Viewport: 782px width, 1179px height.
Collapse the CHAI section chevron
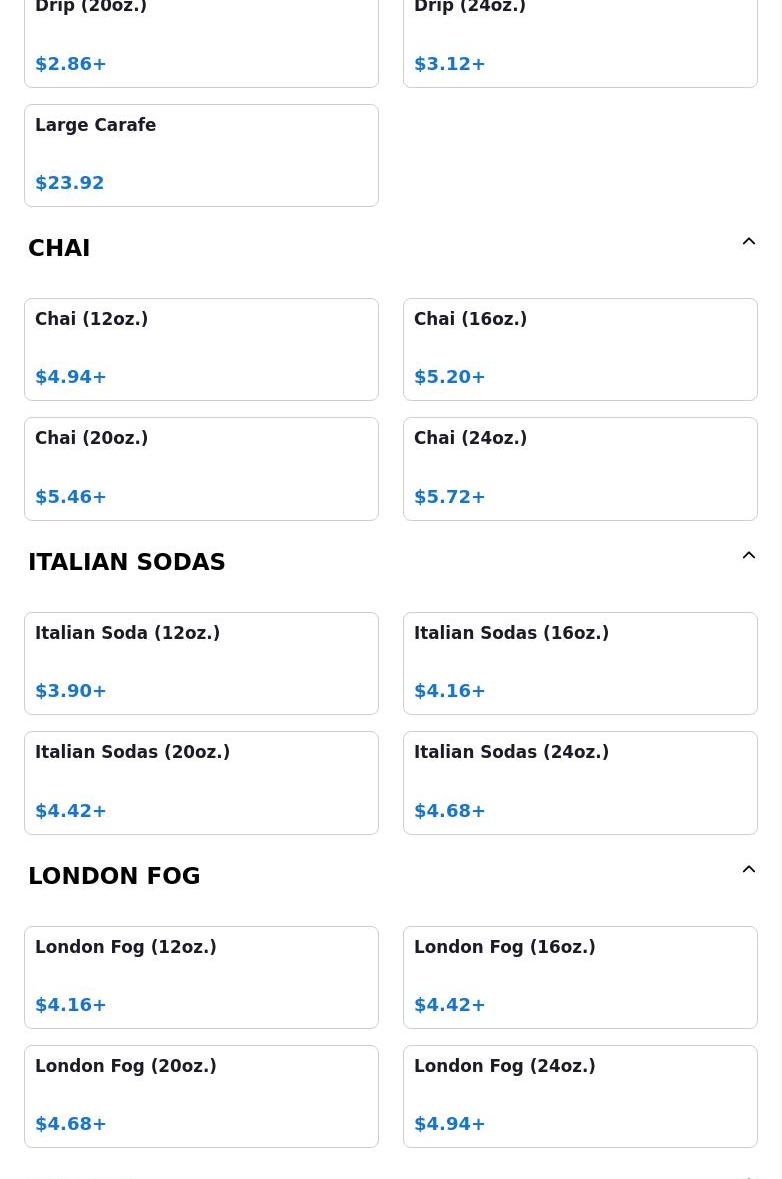pyautogui.click(x=748, y=242)
